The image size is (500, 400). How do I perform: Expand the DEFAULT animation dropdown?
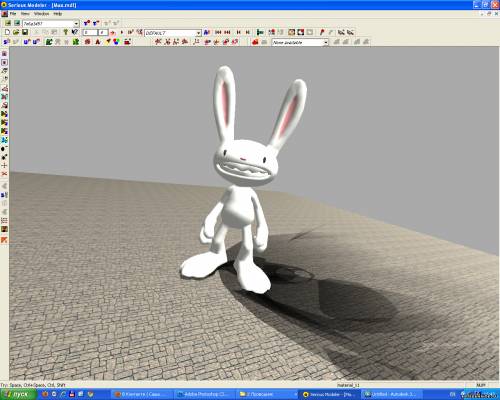tap(198, 33)
